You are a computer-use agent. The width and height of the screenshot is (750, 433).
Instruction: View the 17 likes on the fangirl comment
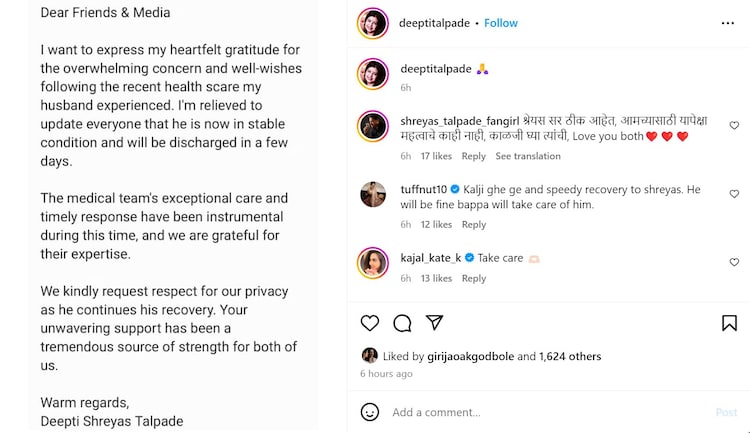(436, 156)
